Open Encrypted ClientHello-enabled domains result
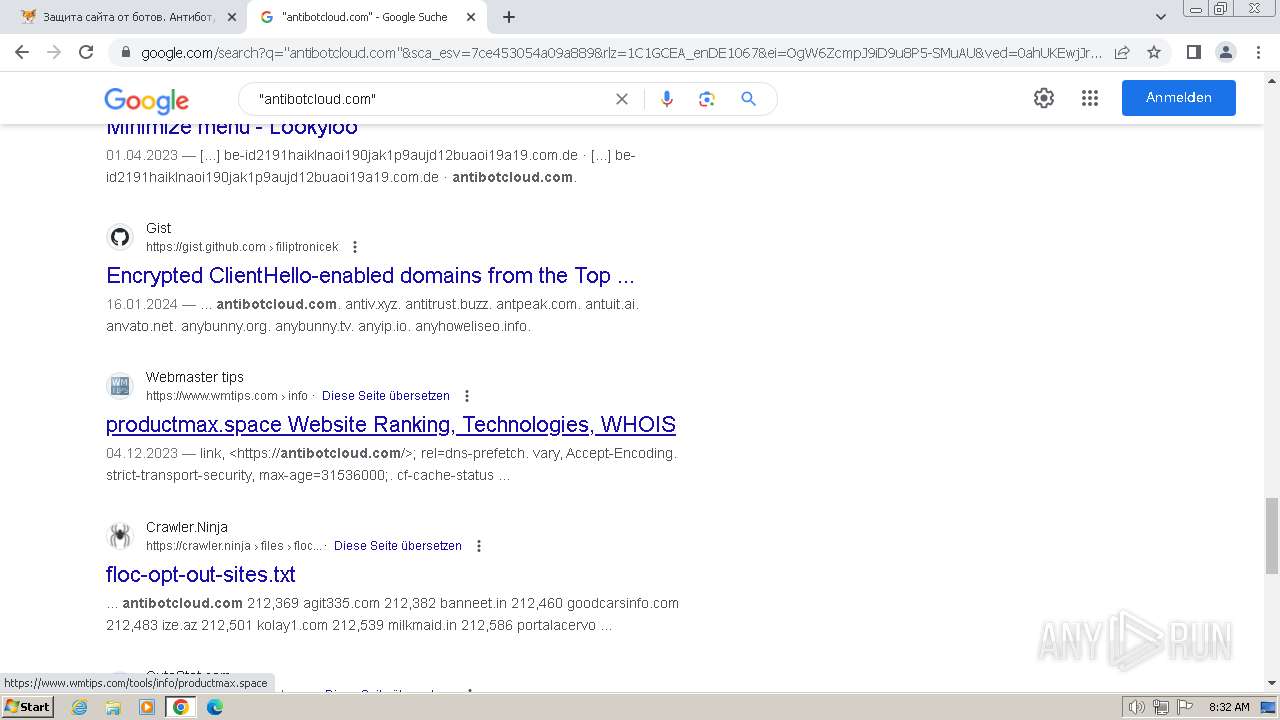 click(x=370, y=276)
